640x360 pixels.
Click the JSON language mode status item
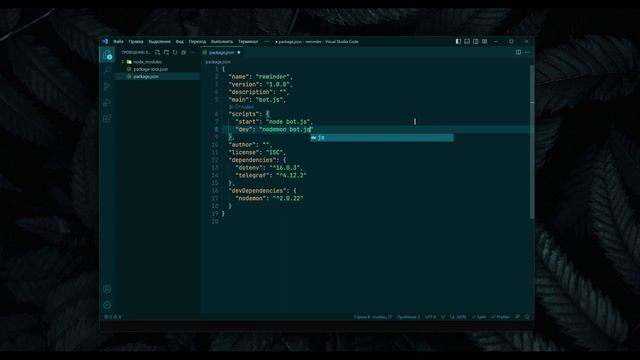[x=458, y=317]
